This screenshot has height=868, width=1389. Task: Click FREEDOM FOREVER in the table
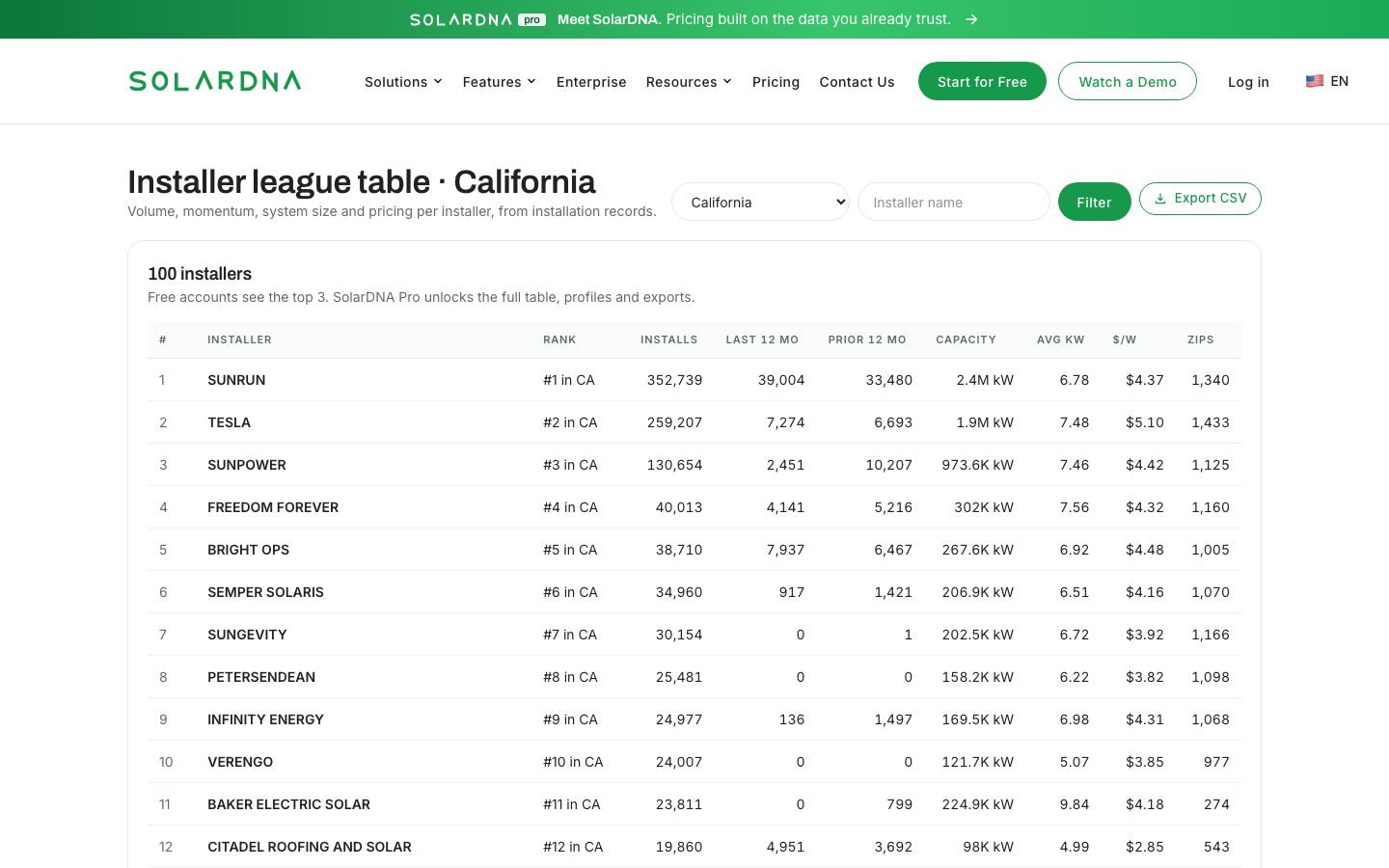click(273, 507)
